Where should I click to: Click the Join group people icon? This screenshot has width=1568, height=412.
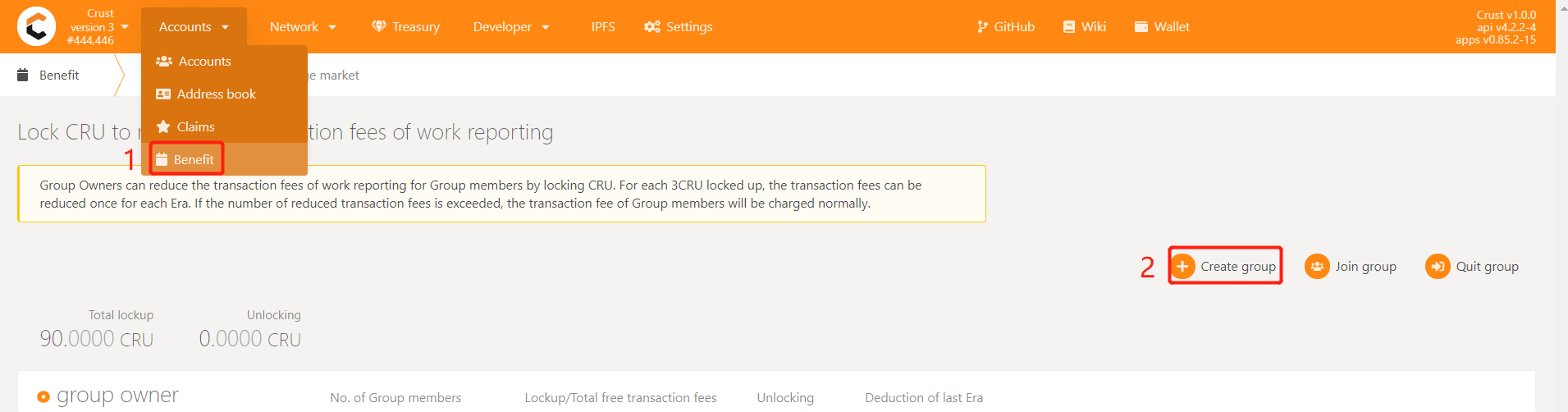pos(1317,267)
